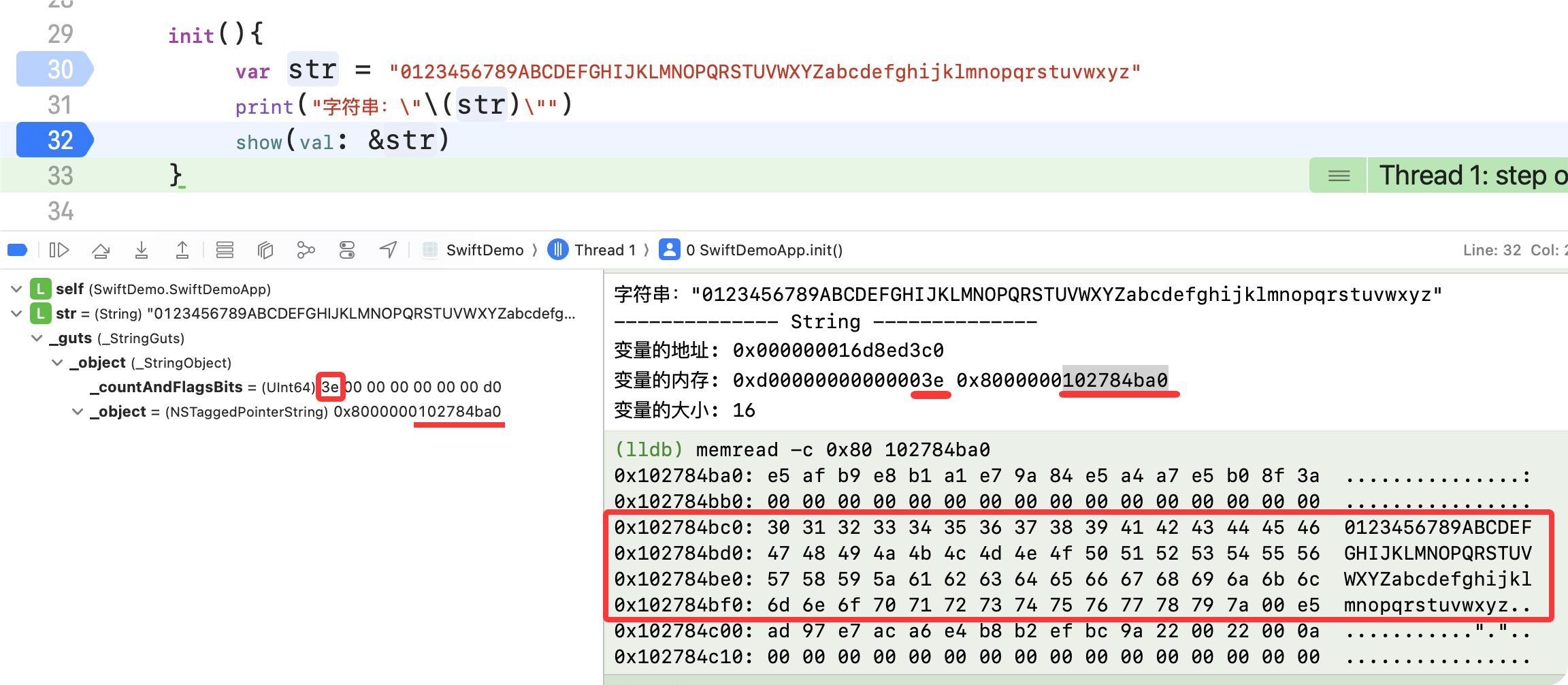This screenshot has height=685, width=1568.
Task: Select the 0 SwiftDemoApp.init() stack frame
Action: 751,251
